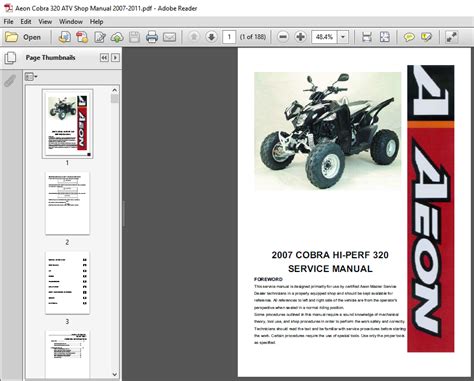Image resolution: width=474 pixels, height=381 pixels.
Task: Open the View menu
Action: click(x=45, y=22)
